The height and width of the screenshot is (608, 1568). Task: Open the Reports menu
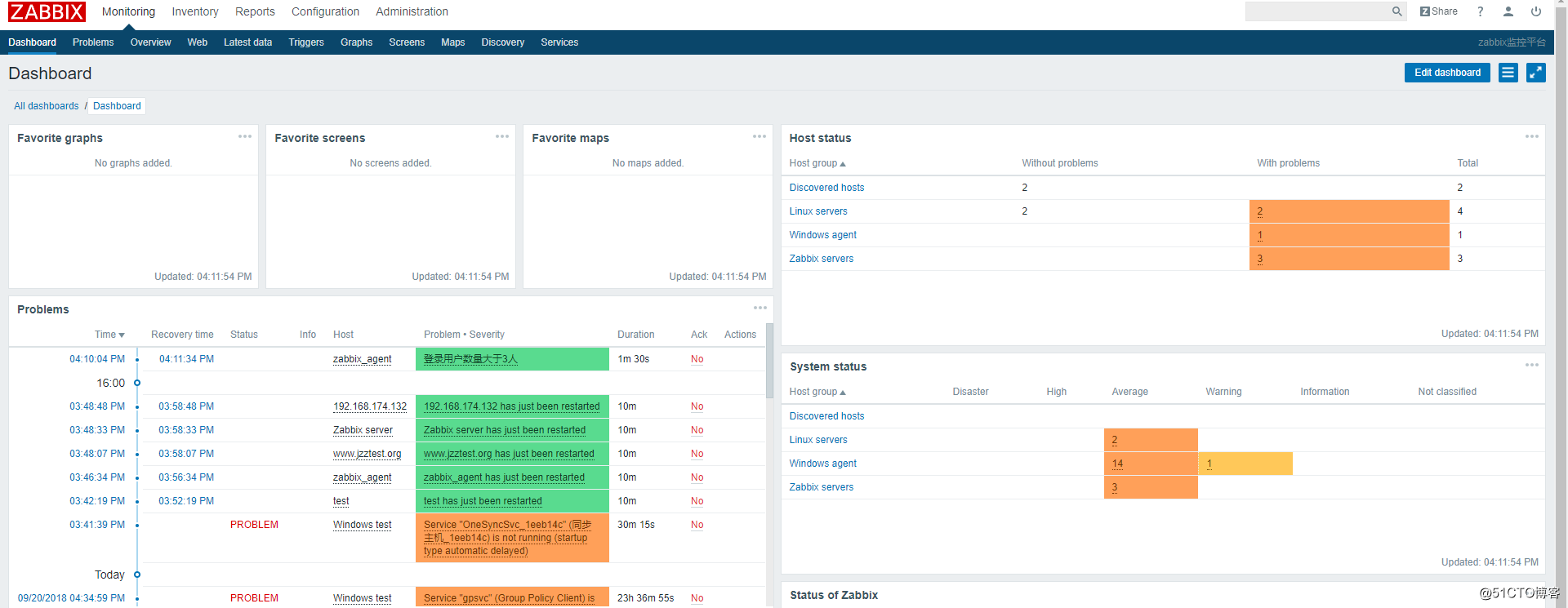click(x=255, y=11)
